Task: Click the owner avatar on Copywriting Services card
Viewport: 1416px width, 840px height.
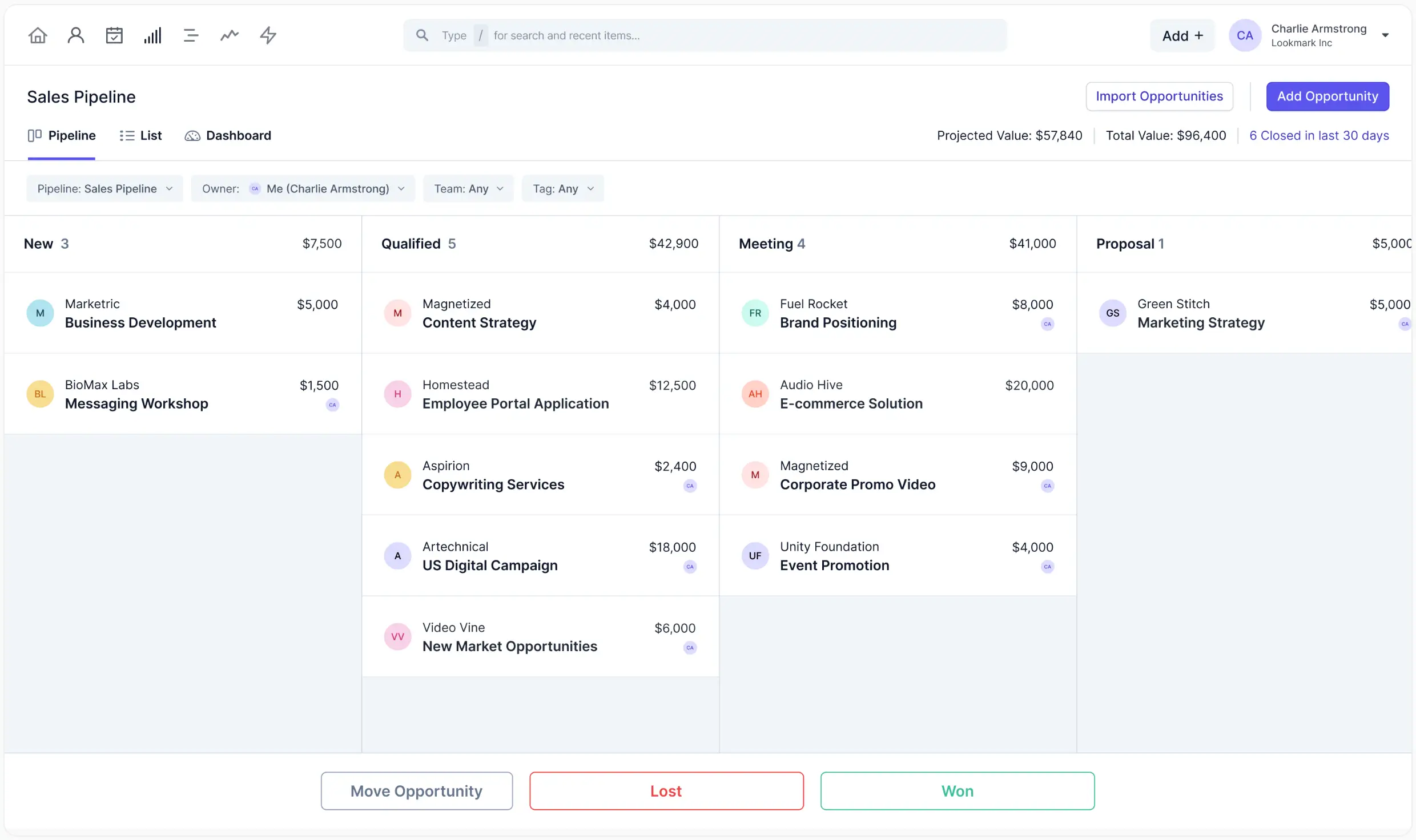Action: (x=690, y=486)
